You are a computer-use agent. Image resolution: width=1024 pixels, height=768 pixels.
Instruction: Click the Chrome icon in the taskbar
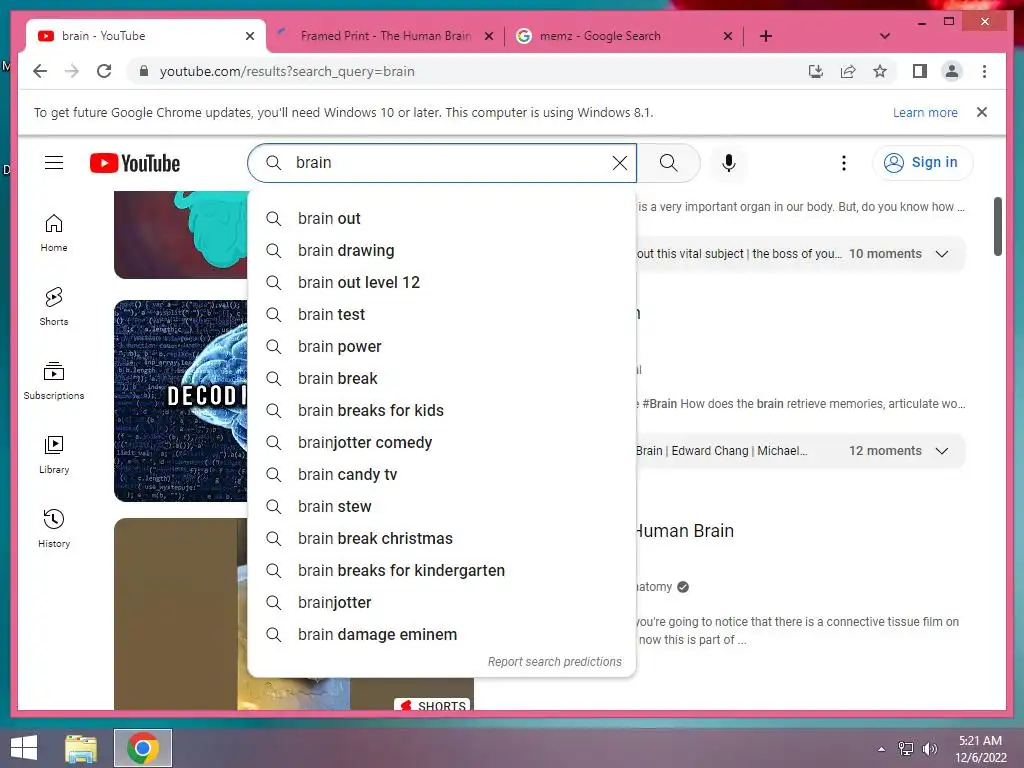[x=143, y=748]
